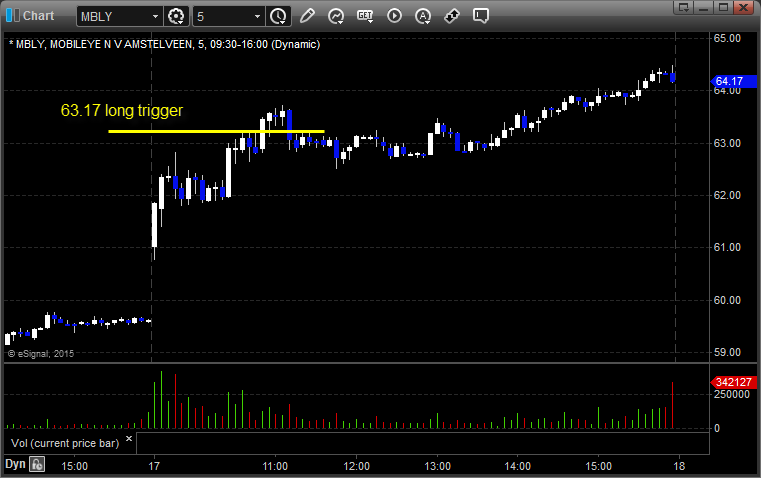Minimize the Chart window
The height and width of the screenshot is (478, 761).
[703, 7]
